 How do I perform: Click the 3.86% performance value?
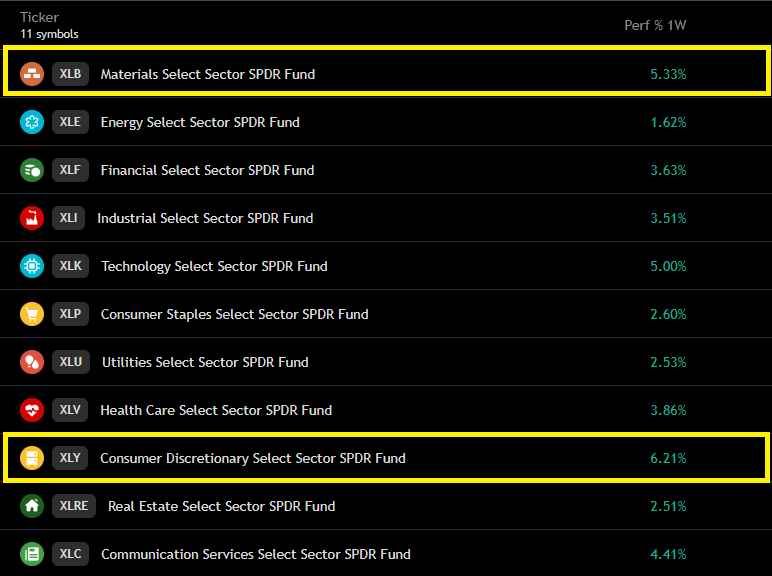tap(668, 411)
